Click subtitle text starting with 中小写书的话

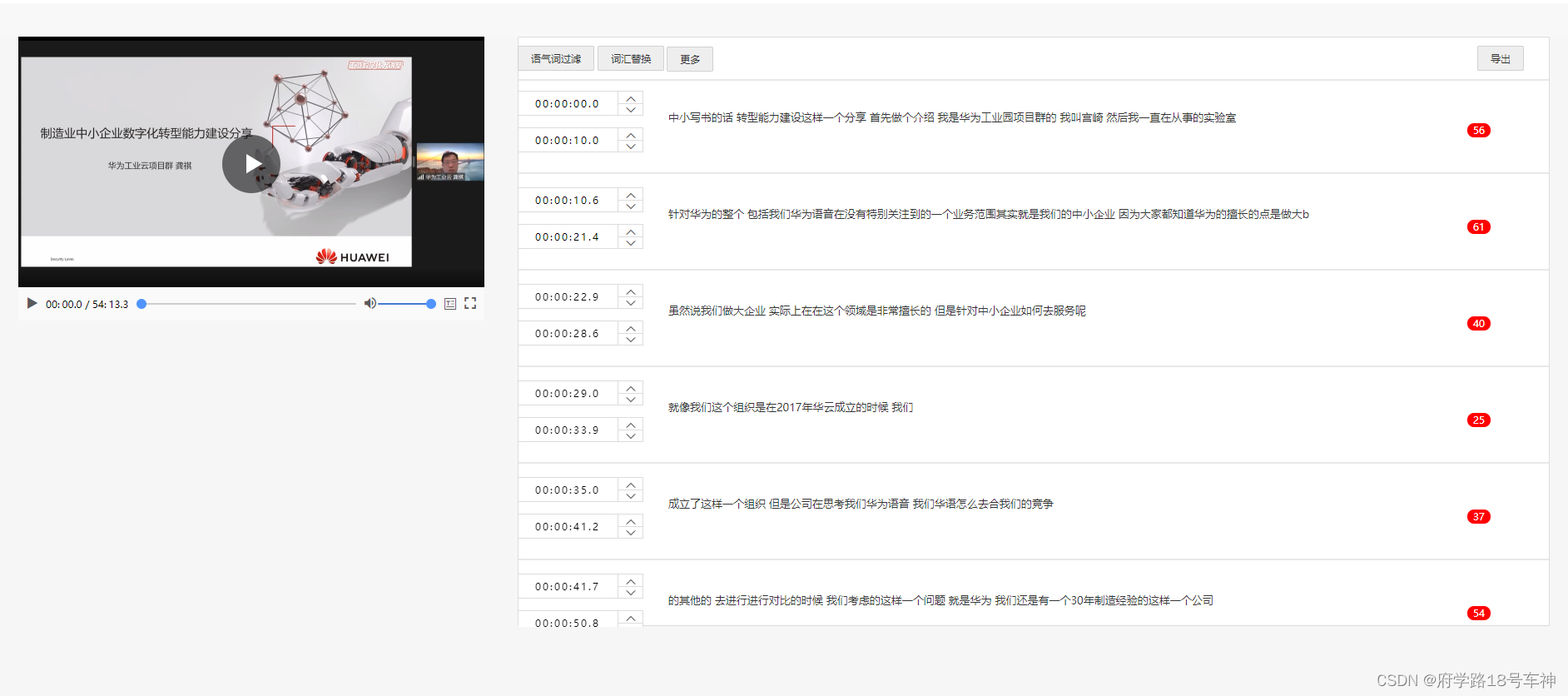click(x=952, y=117)
